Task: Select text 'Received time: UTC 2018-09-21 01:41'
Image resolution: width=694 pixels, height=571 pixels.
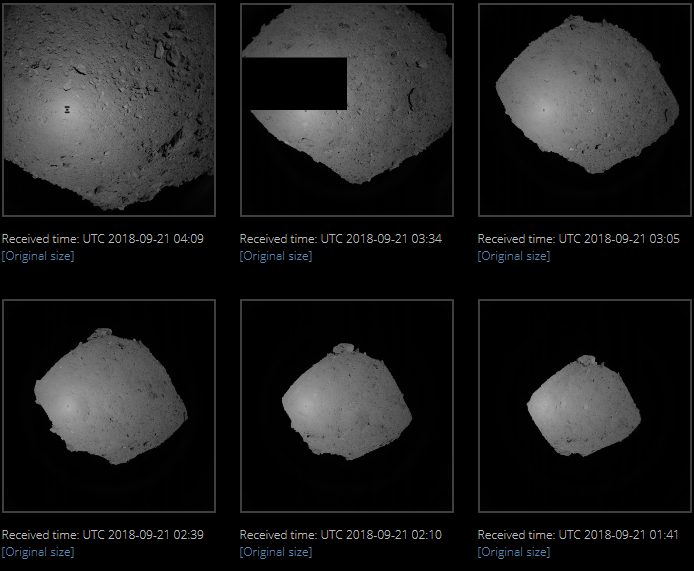Action: click(578, 535)
